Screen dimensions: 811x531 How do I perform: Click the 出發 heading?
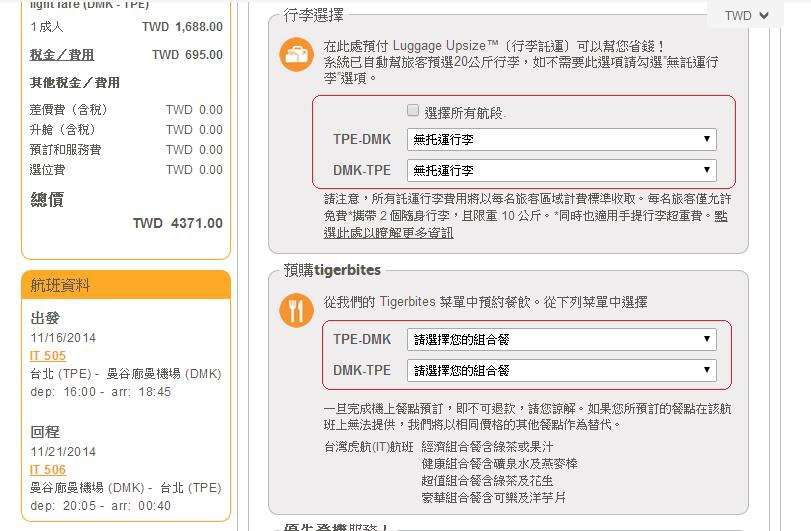(x=45, y=318)
